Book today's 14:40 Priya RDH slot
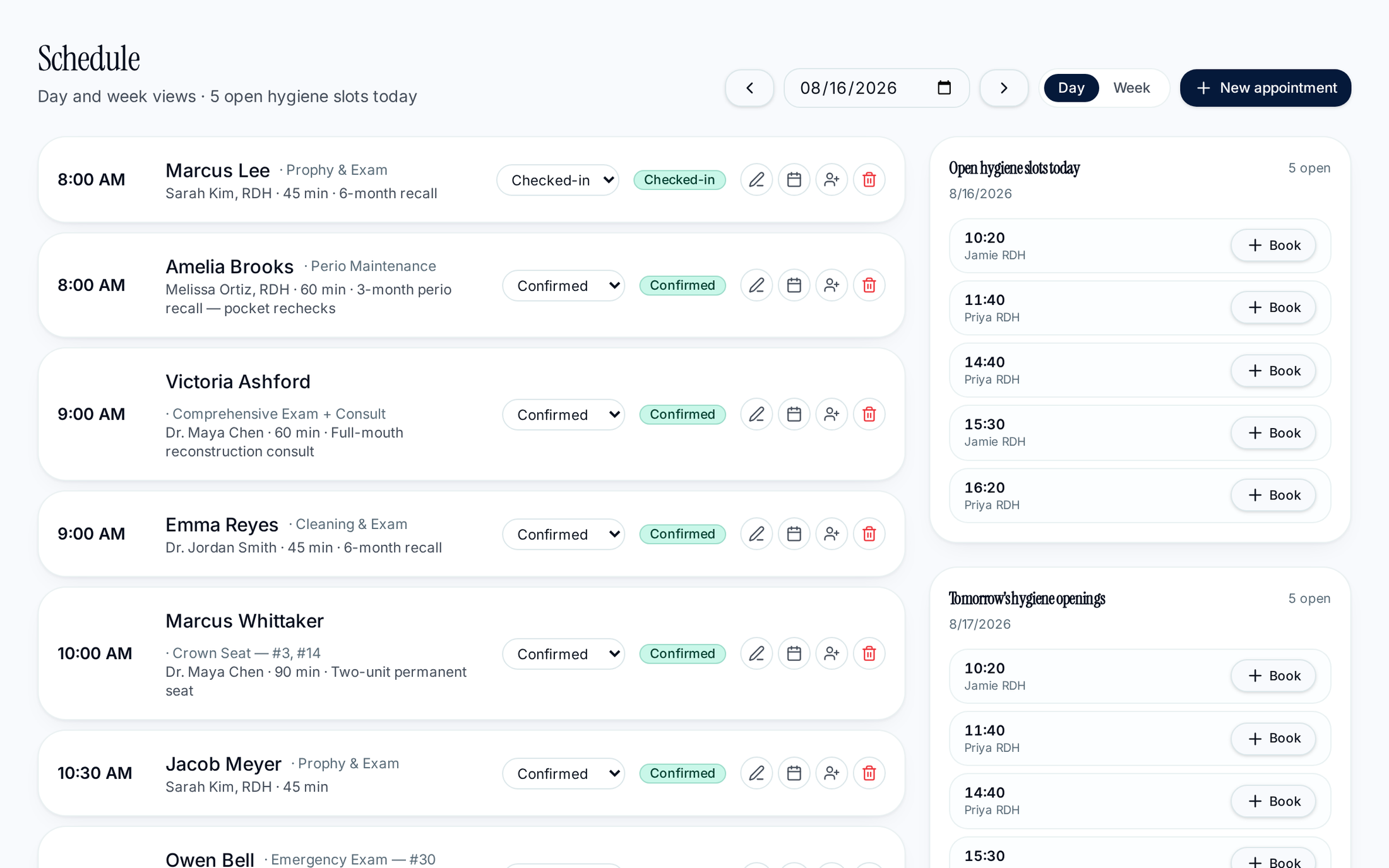 1273,371
